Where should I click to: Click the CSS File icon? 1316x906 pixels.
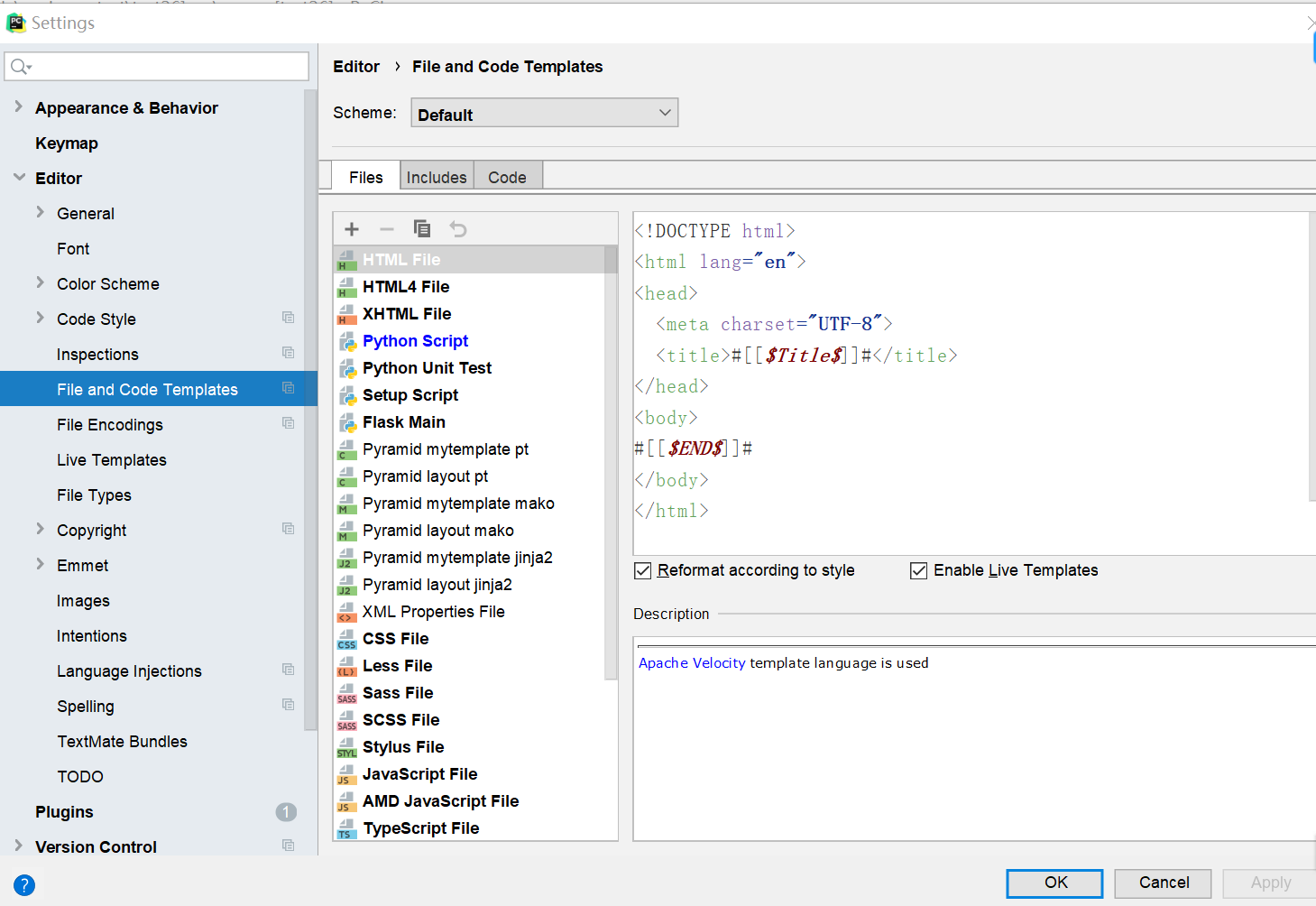point(347,639)
